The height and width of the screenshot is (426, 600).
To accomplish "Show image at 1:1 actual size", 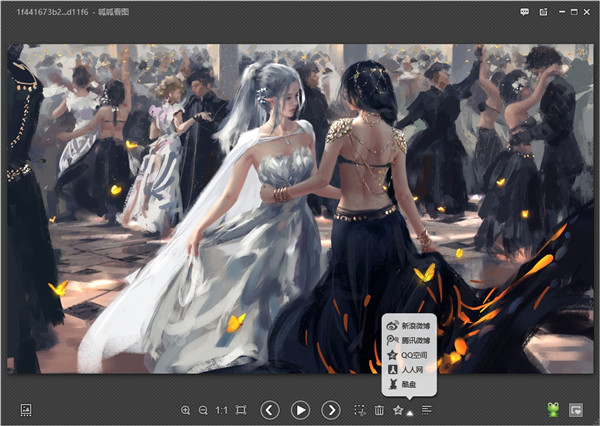I will tap(221, 410).
